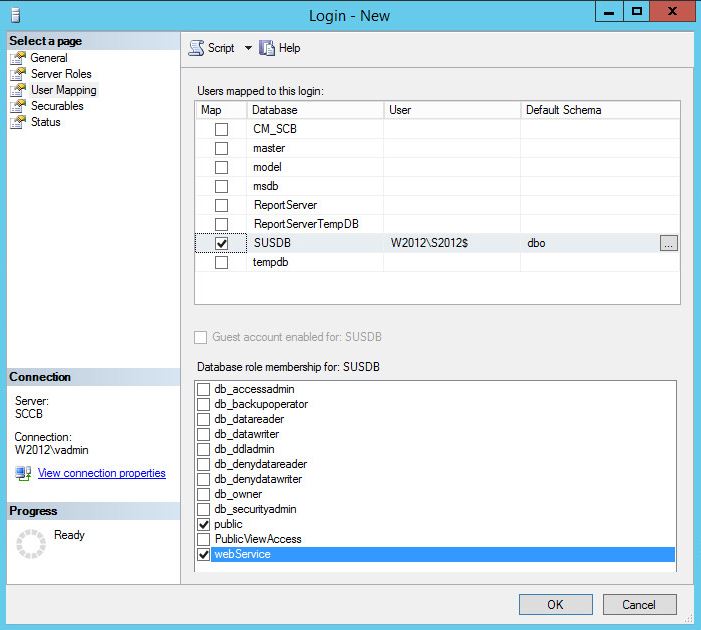
Task: Check the tempdb map checkbox
Action: pyautogui.click(x=221, y=262)
